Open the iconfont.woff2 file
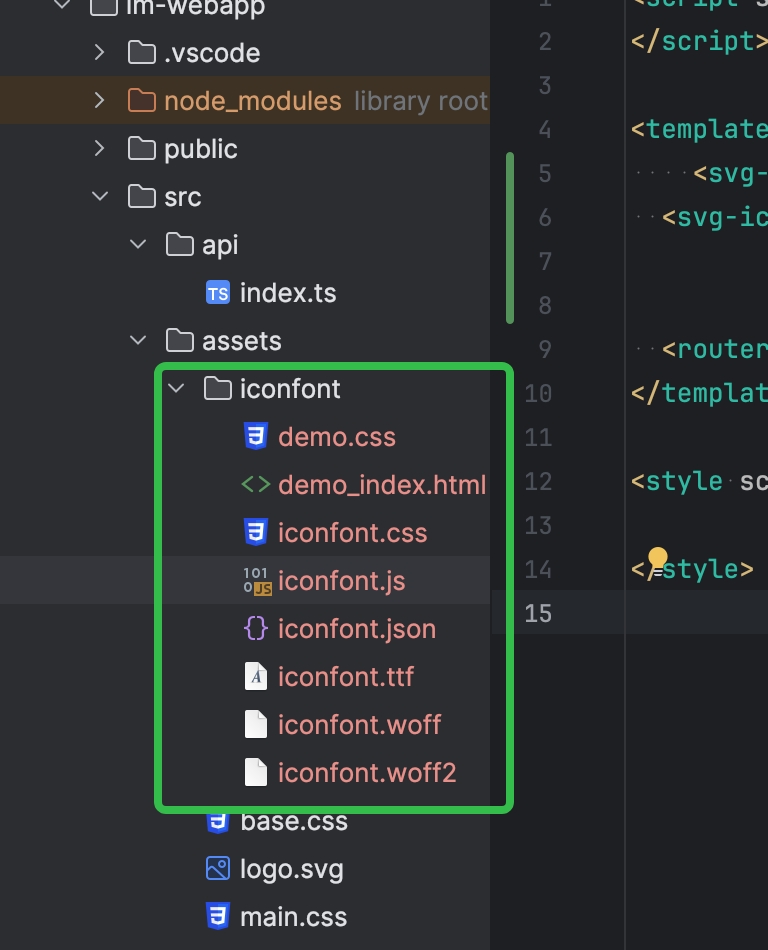This screenshot has height=950, width=768. pos(367,773)
